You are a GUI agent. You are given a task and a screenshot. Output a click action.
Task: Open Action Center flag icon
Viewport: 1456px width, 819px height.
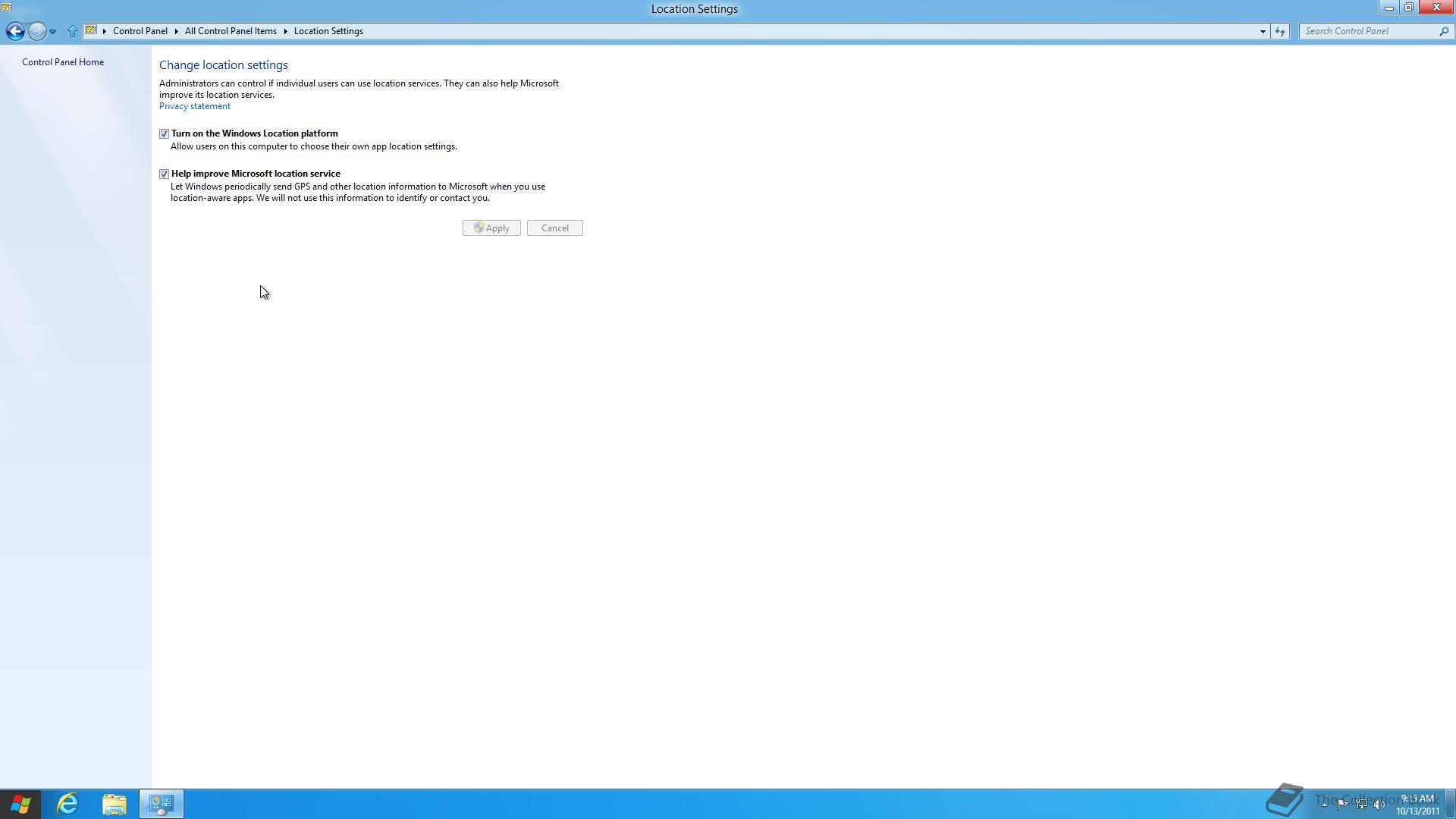(x=1342, y=804)
